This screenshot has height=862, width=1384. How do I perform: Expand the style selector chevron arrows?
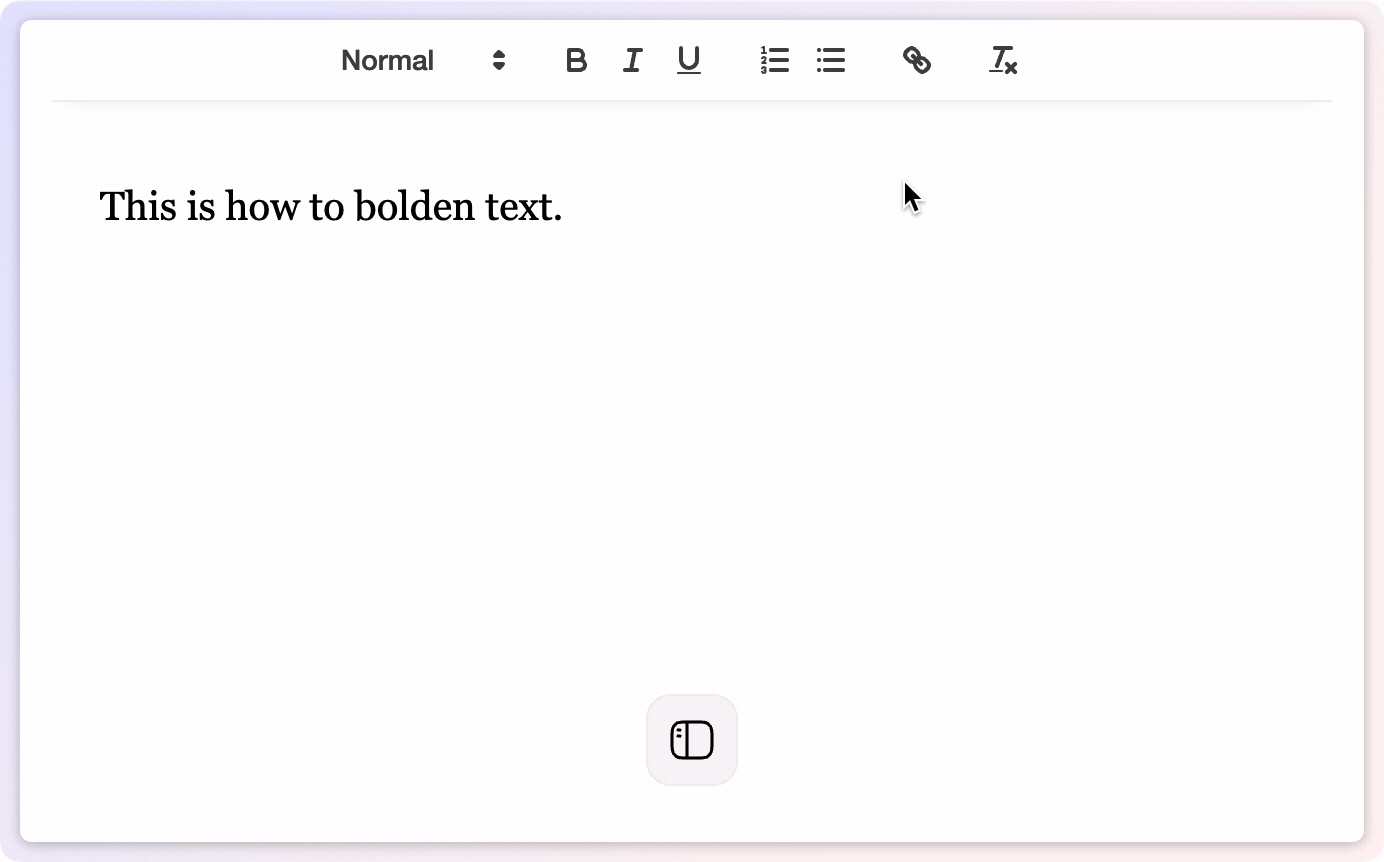point(498,61)
